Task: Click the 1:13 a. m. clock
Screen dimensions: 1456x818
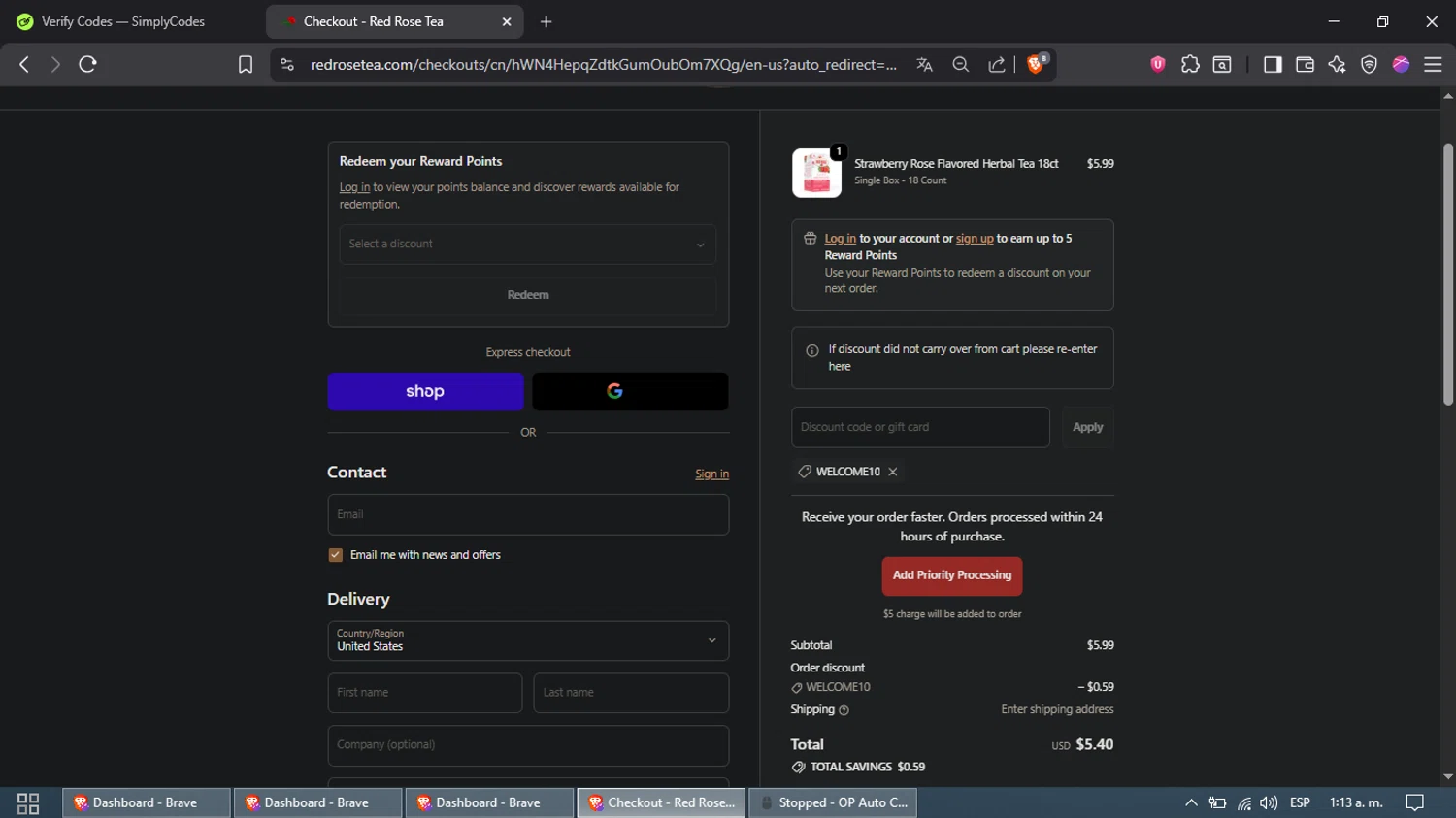Action: point(1356,802)
